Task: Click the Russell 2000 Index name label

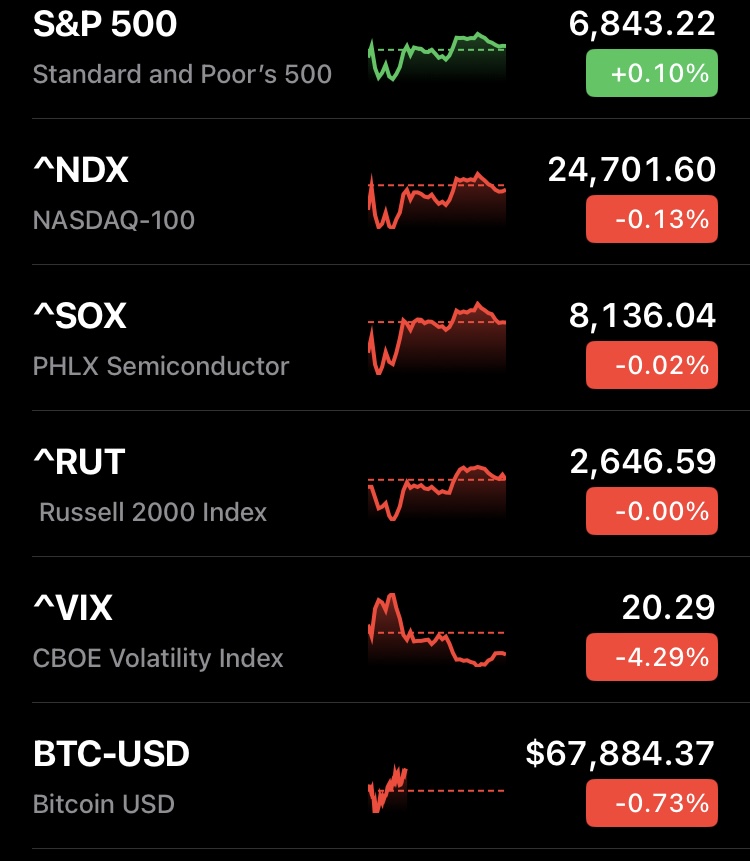Action: click(153, 512)
